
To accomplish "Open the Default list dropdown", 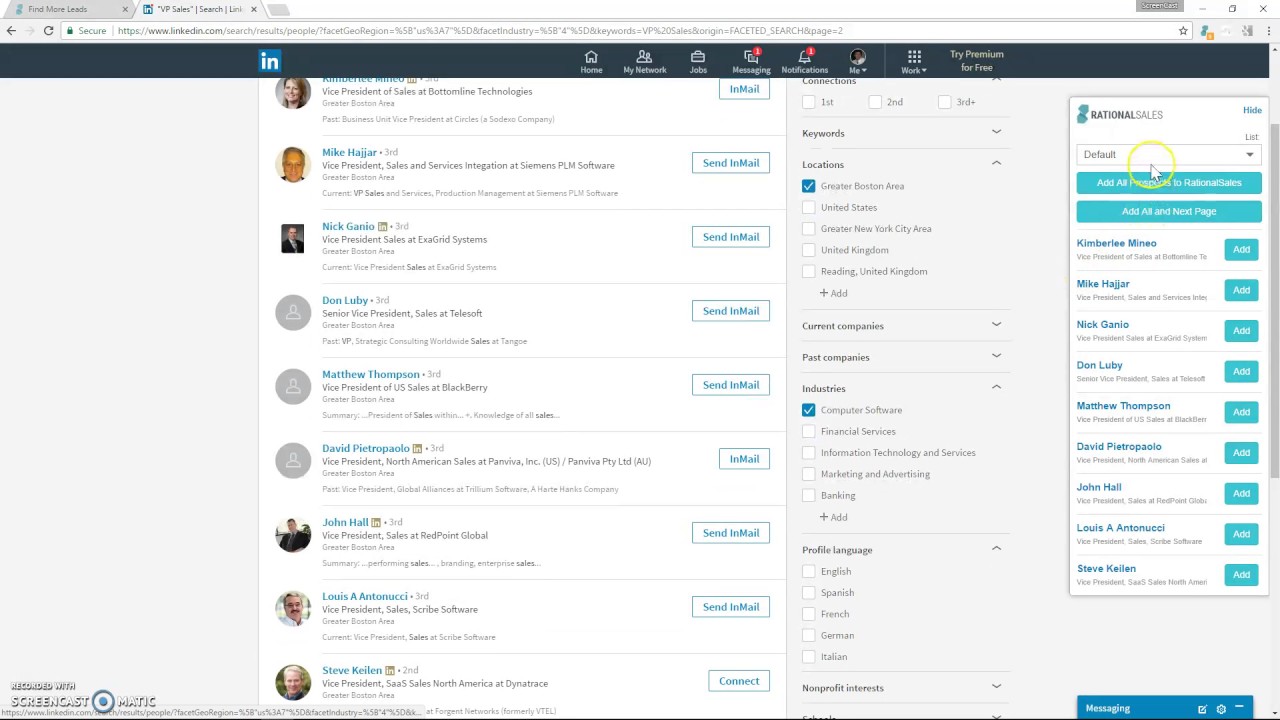I will coord(1168,155).
